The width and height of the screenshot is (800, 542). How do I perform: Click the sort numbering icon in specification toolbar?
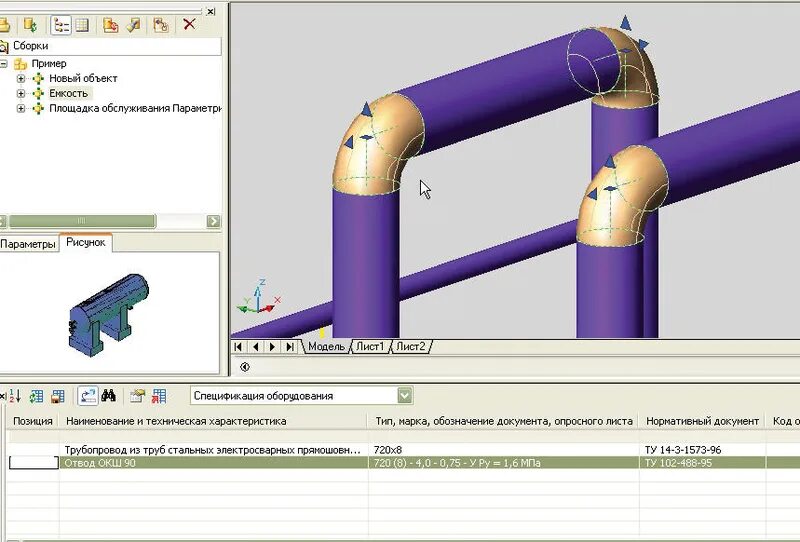[15, 396]
